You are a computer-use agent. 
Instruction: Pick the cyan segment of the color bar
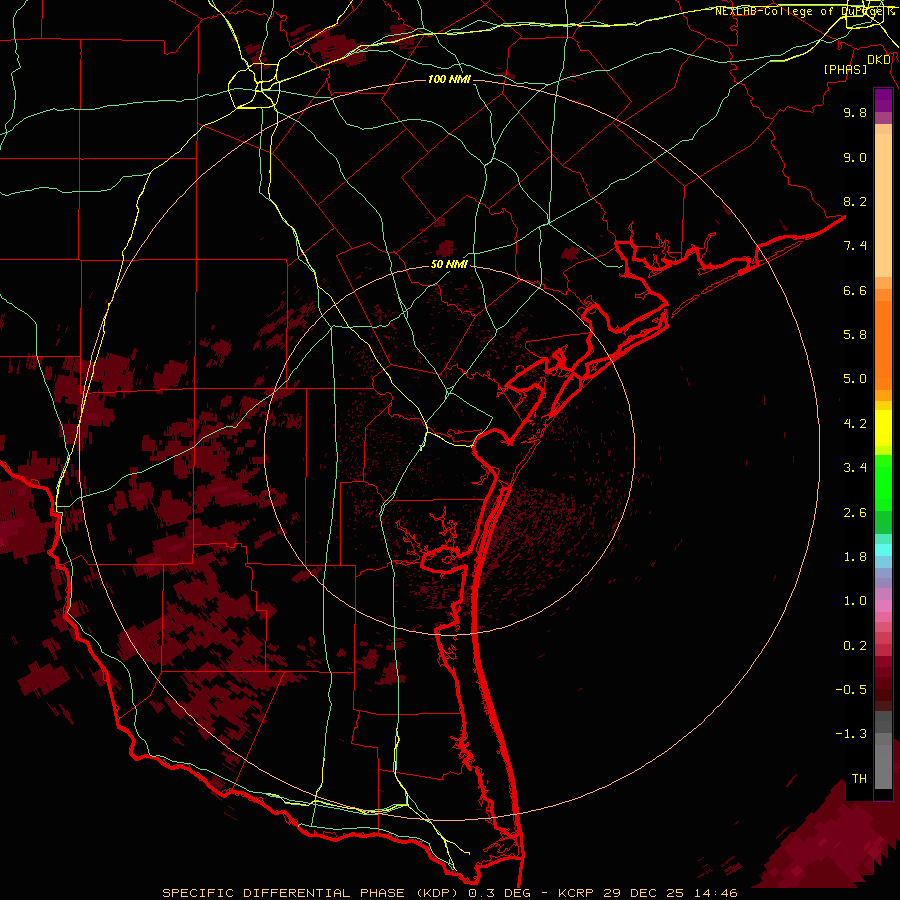883,550
